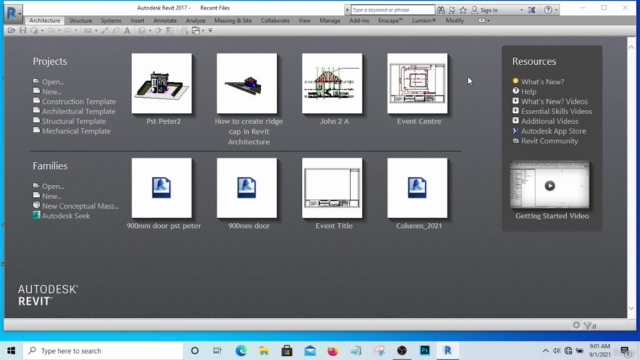Image resolution: width=640 pixels, height=360 pixels.
Task: Switch to the Structure ribbon tab
Action: [80, 20]
